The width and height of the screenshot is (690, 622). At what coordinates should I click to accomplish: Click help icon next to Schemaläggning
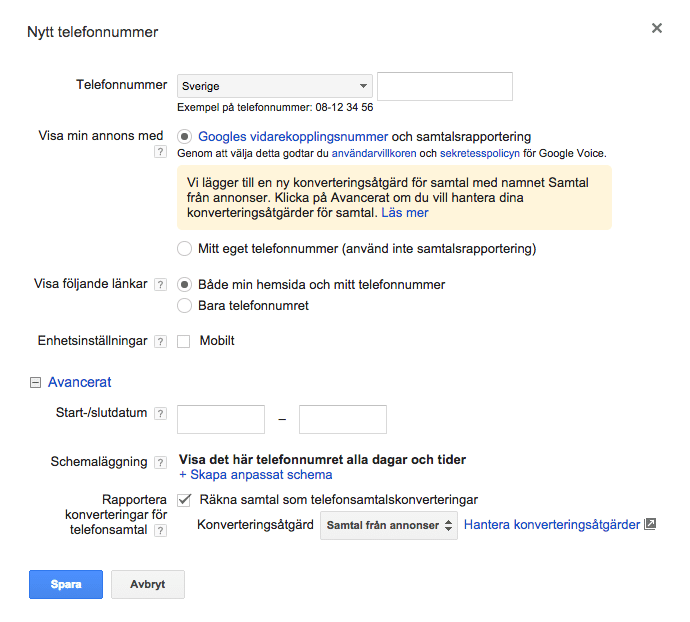[x=161, y=463]
